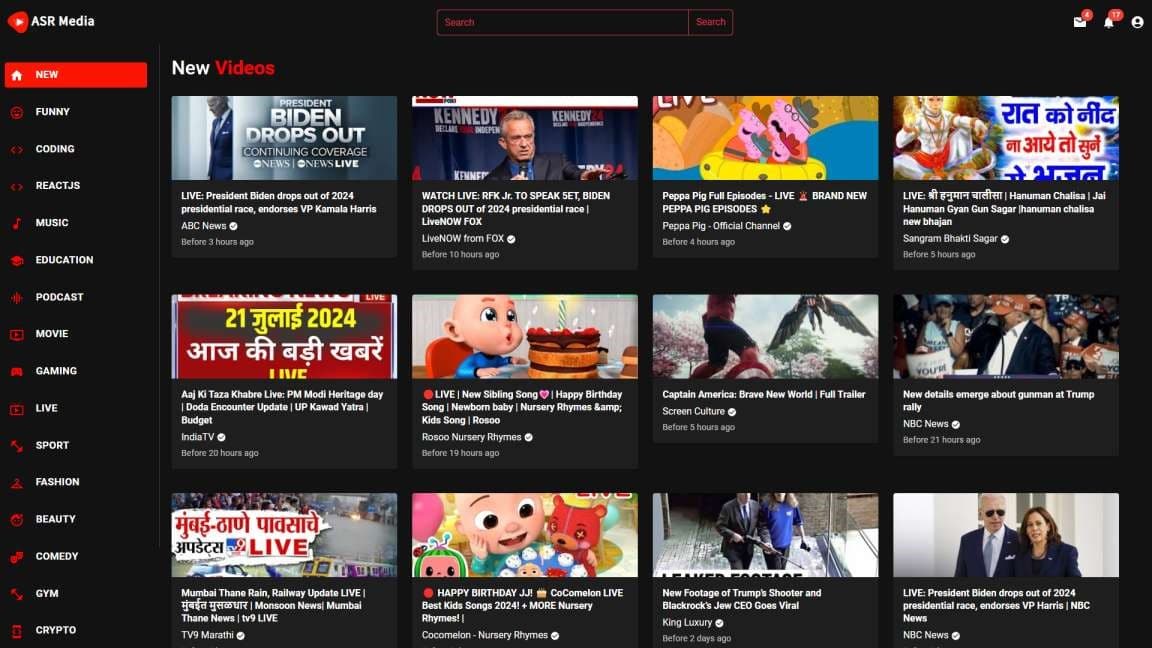Viewport: 1152px width, 648px height.
Task: Open Screen Culture channel link
Action: pyautogui.click(x=694, y=411)
